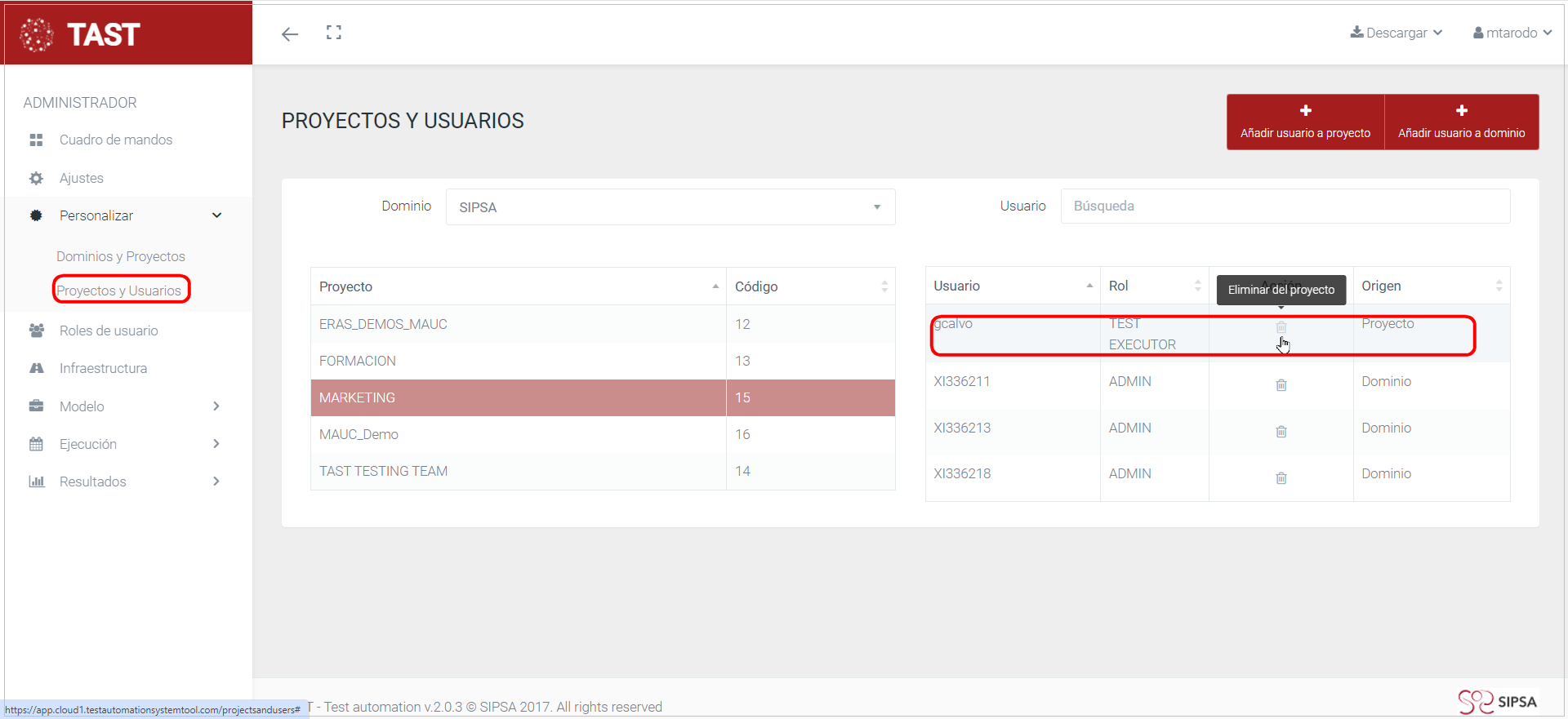The height and width of the screenshot is (719, 1568).
Task: Click trash icon for gcalvo row
Action: (1281, 327)
